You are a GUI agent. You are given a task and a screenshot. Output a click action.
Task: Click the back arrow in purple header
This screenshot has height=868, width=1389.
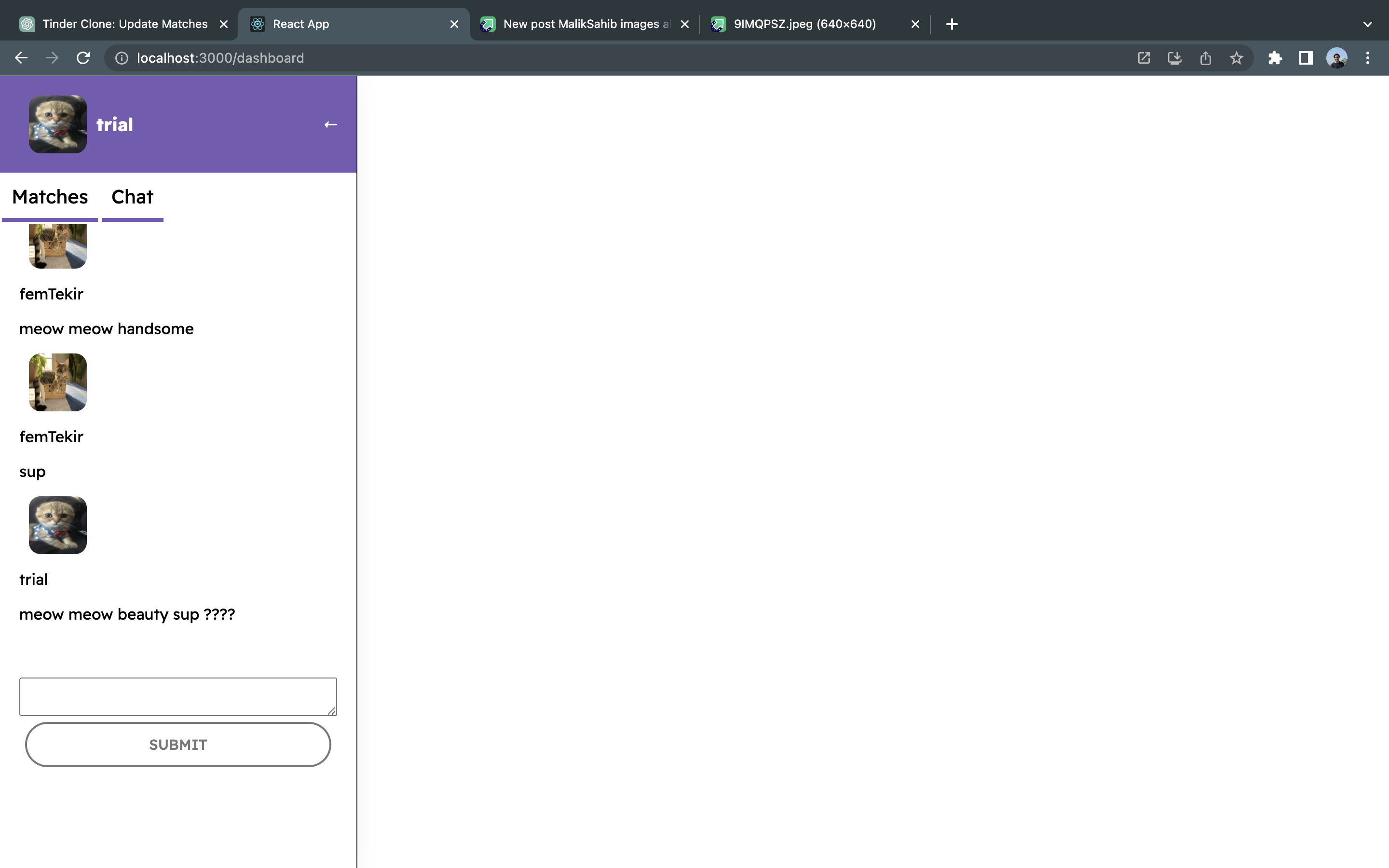pos(330,124)
